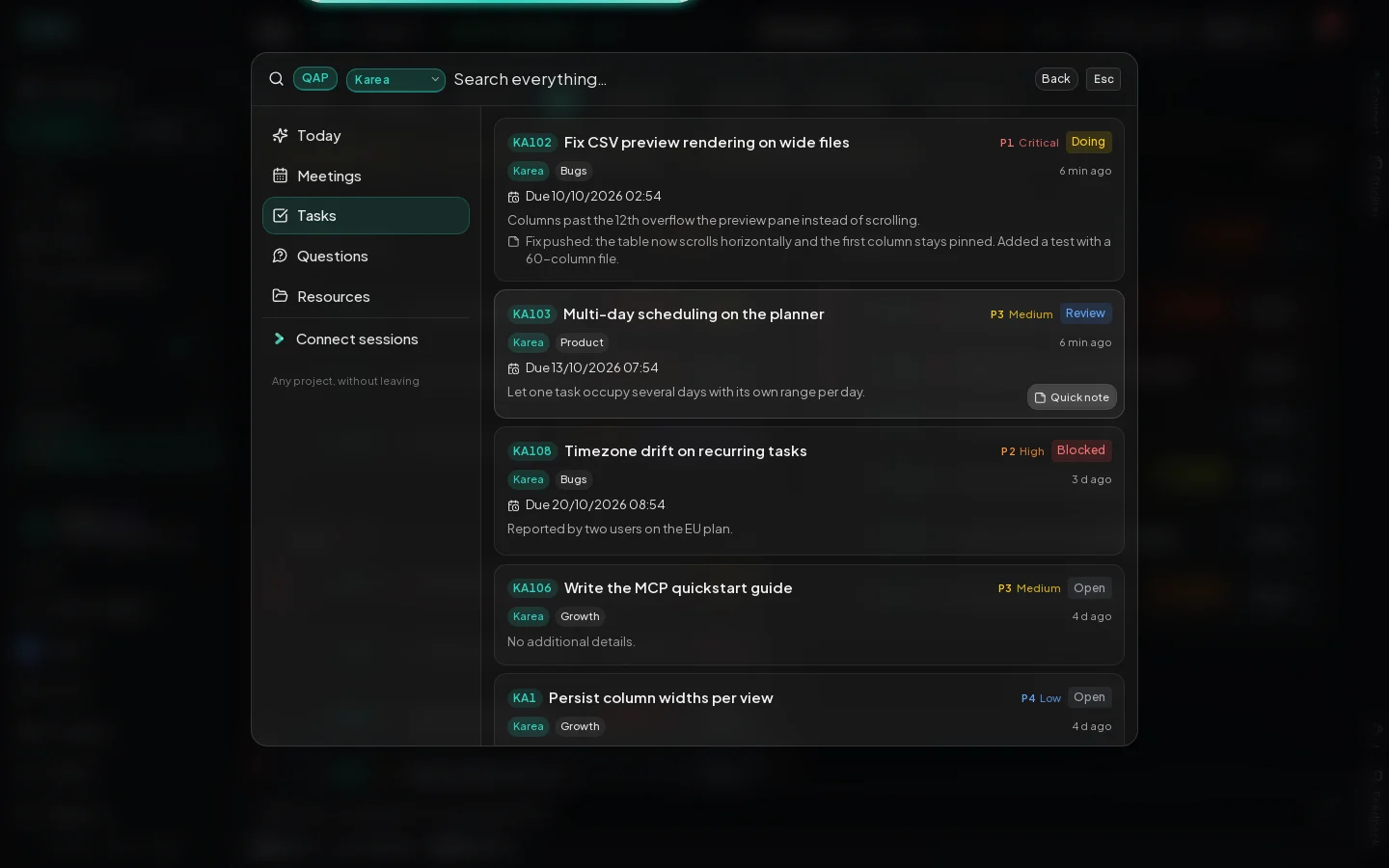This screenshot has height=868, width=1389.
Task: Click the Connect sessions chevron icon
Action: pyautogui.click(x=279, y=339)
